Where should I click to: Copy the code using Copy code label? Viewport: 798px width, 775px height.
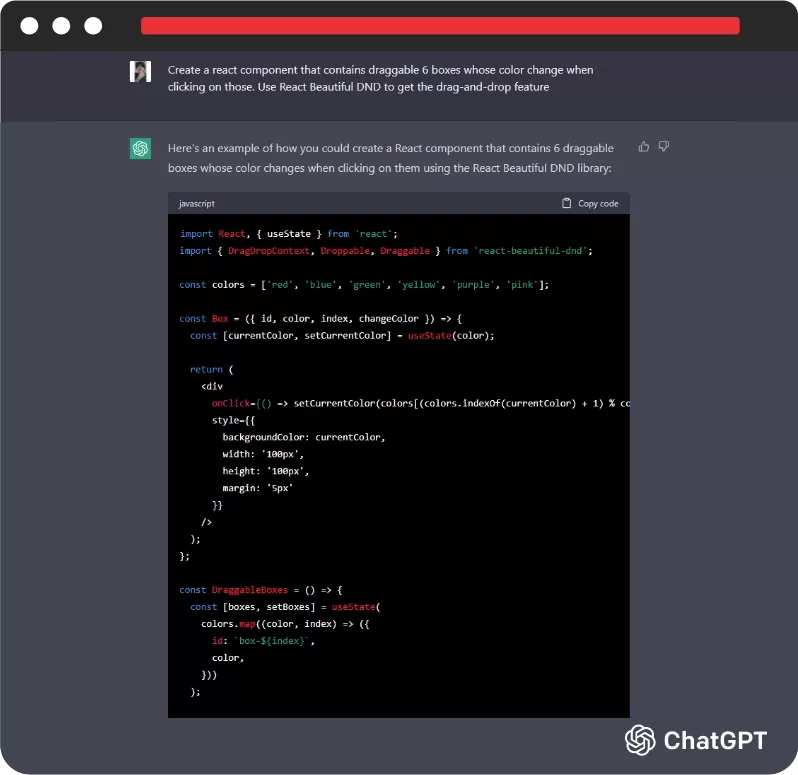598,204
